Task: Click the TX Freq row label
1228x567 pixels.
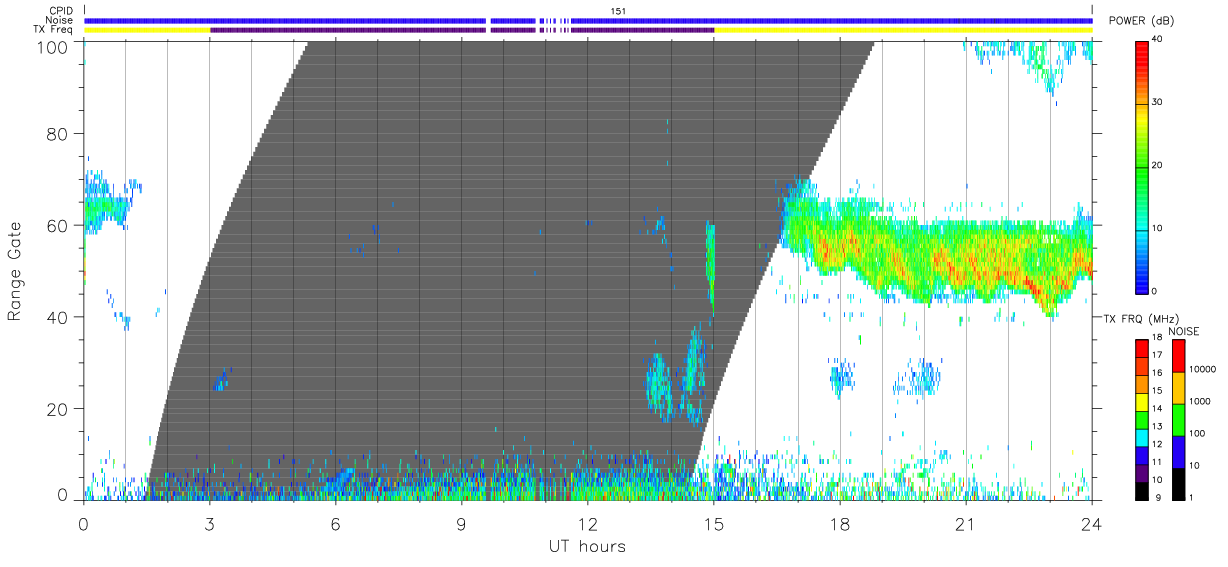Action: click(x=53, y=30)
